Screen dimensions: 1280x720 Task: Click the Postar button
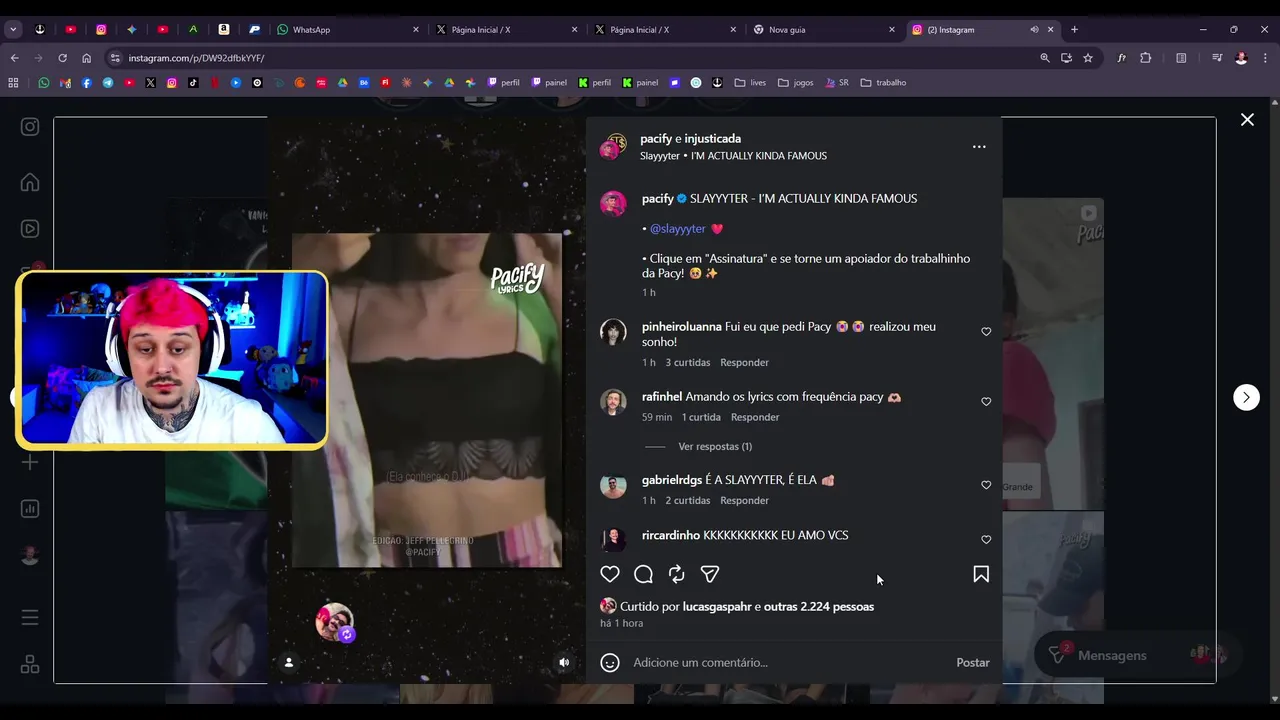click(973, 662)
